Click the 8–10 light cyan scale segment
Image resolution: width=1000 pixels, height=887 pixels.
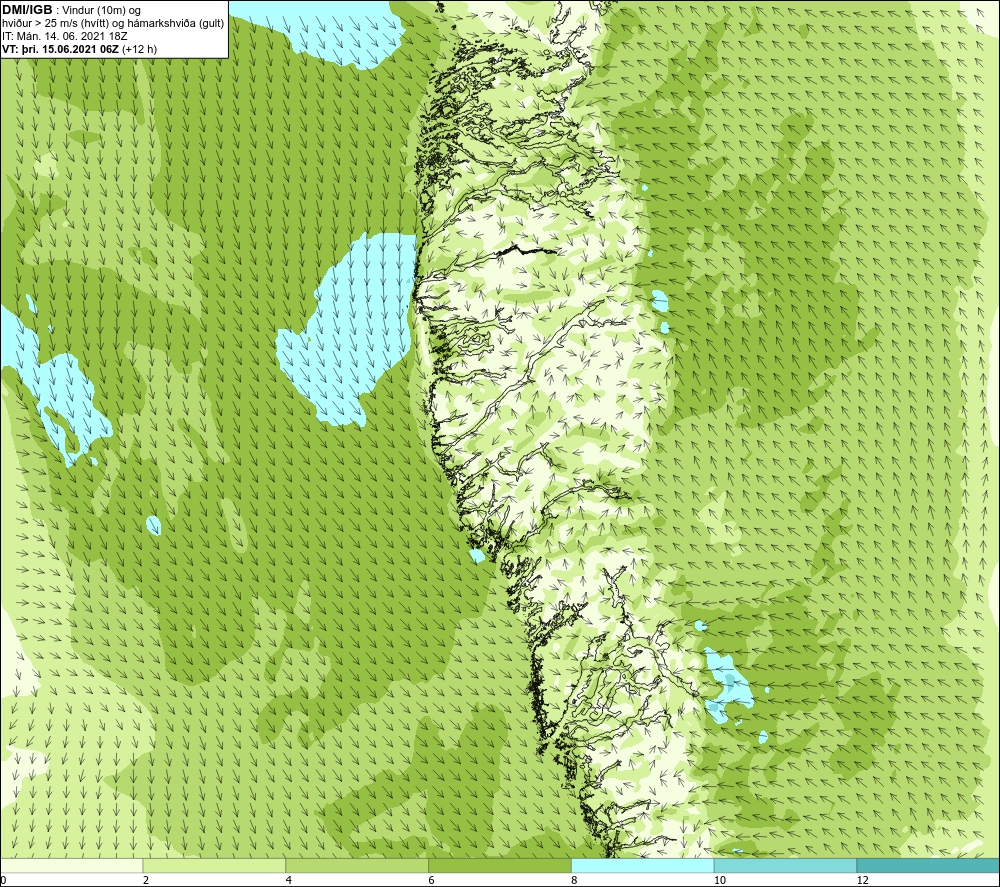[643, 865]
